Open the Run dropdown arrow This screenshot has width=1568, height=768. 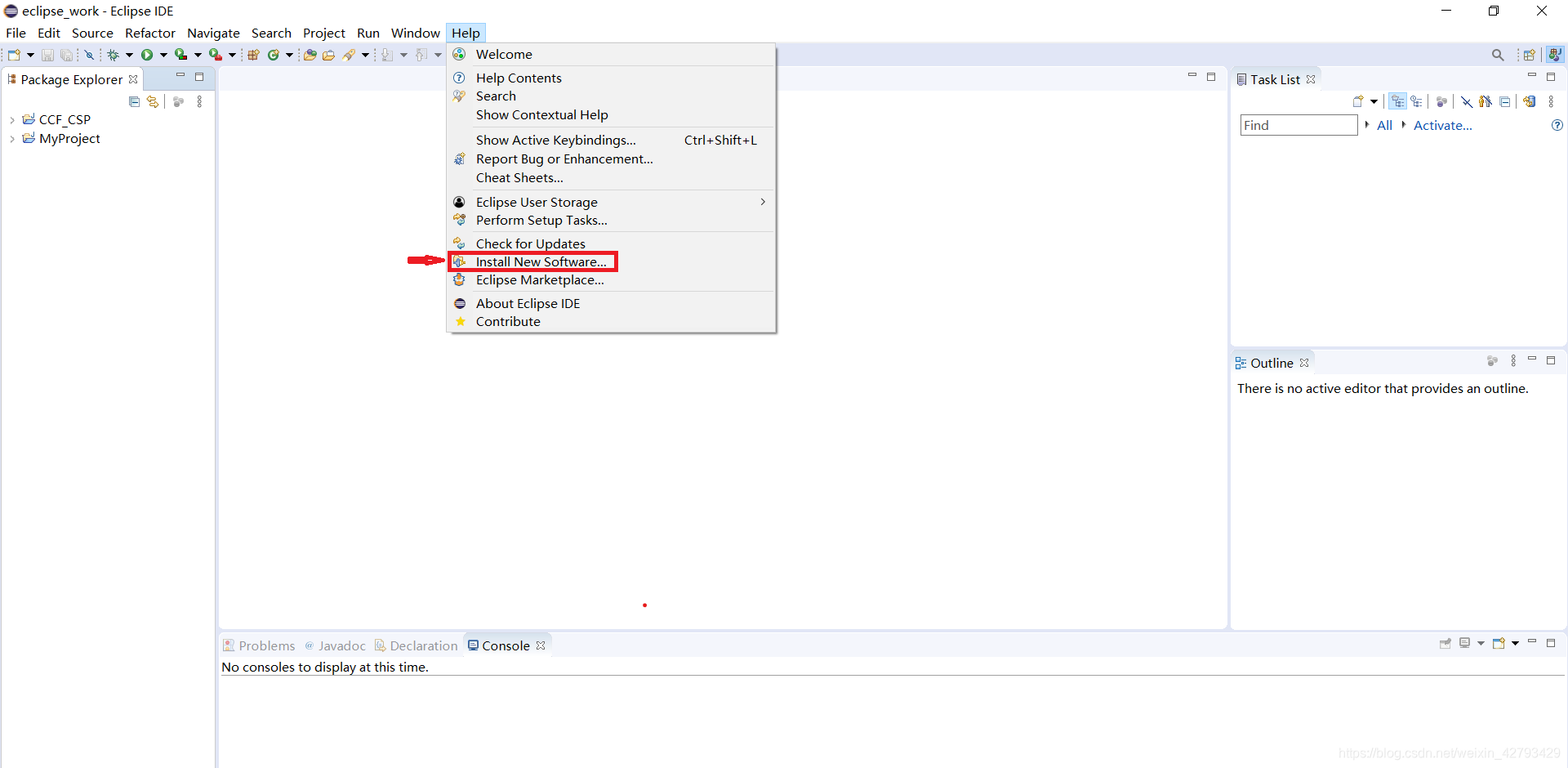[x=163, y=56]
